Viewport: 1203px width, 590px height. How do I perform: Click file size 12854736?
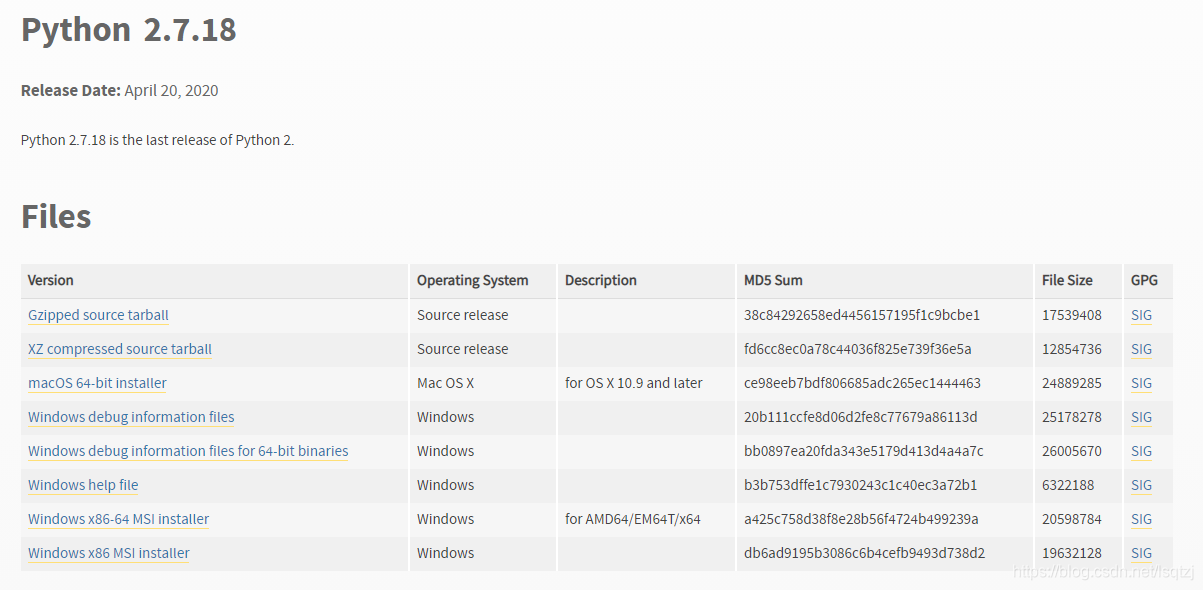1072,349
